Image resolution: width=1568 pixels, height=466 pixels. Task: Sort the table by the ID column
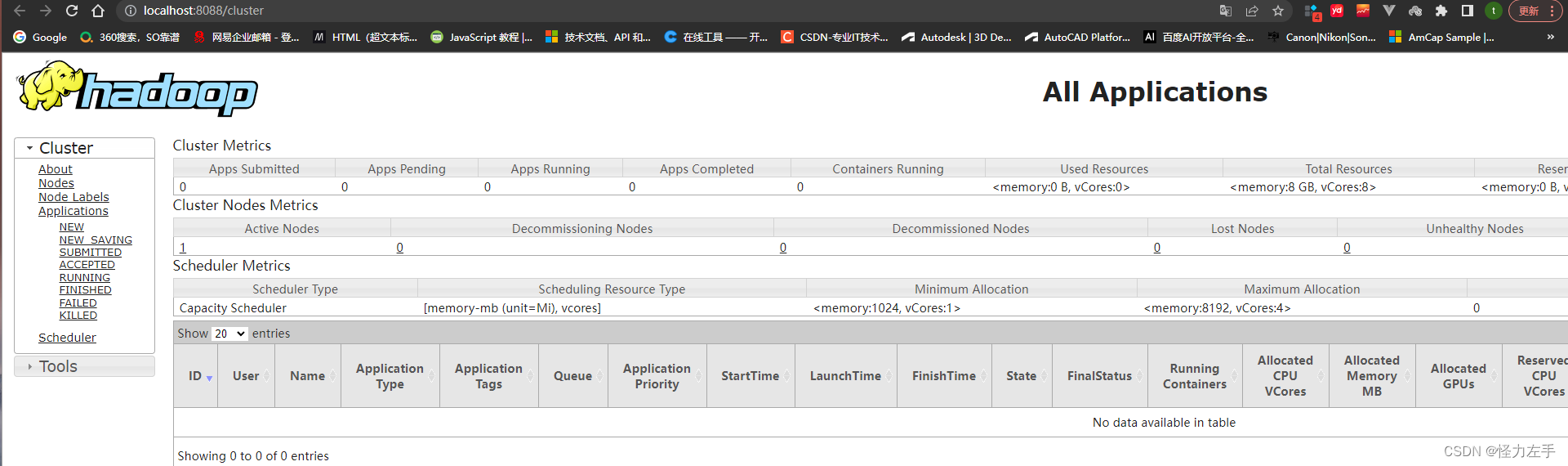pyautogui.click(x=196, y=376)
